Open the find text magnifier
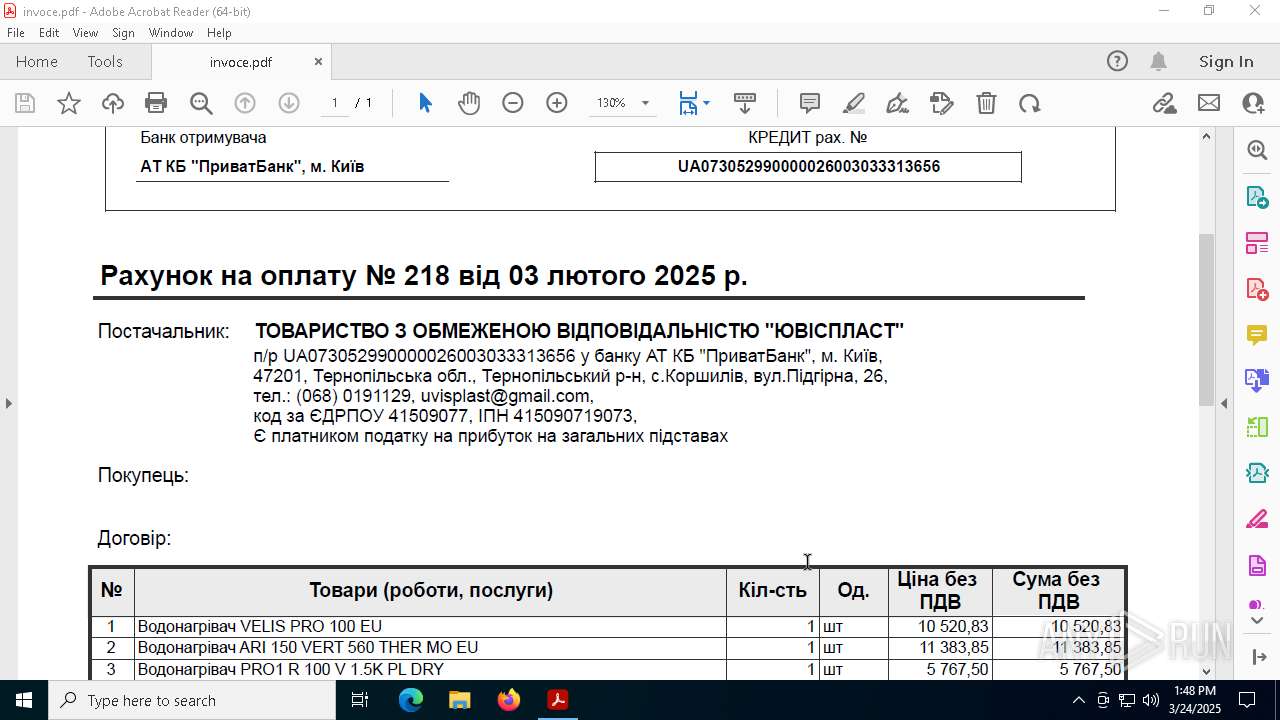 coord(201,103)
